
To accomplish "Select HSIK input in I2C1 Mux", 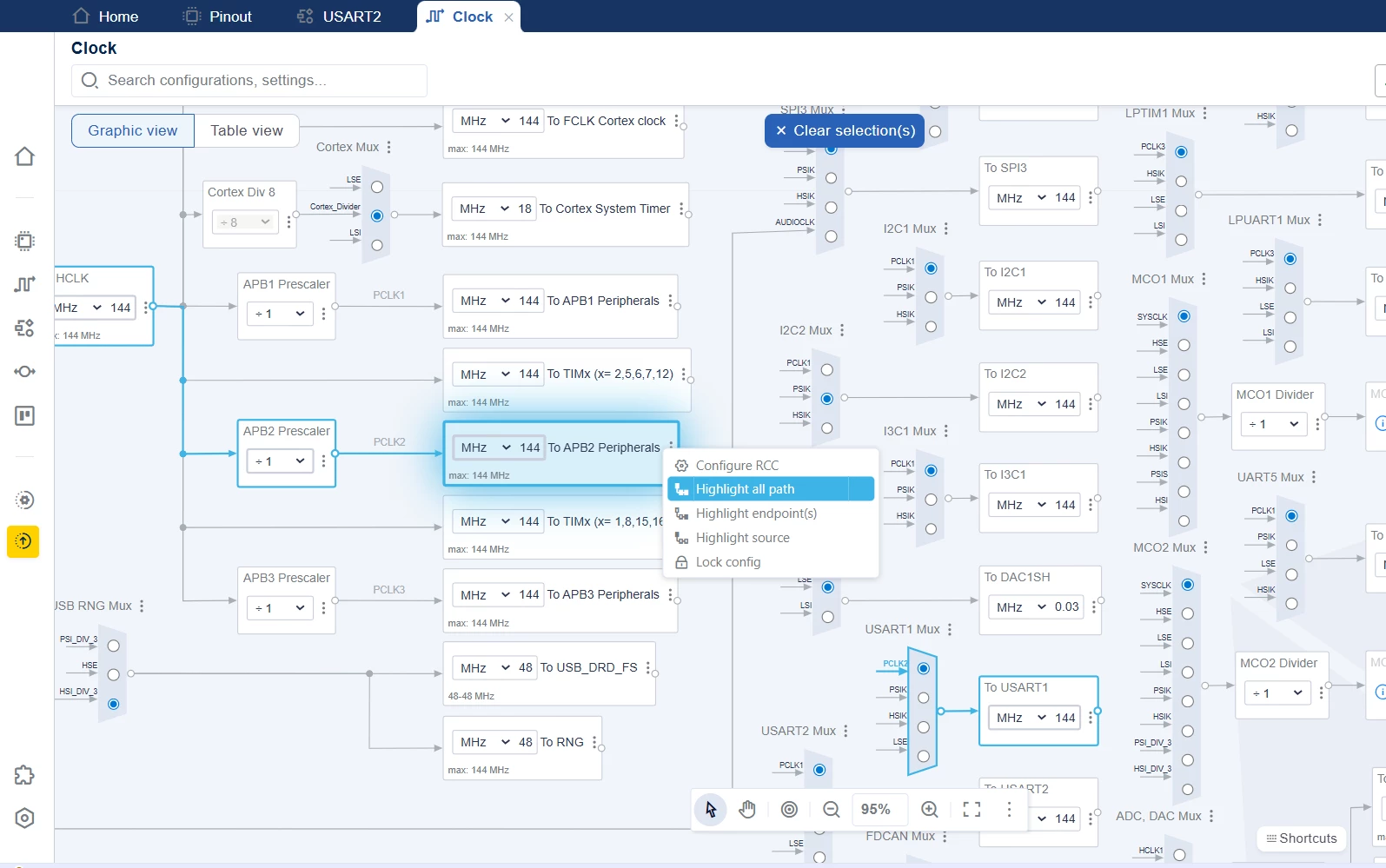I will point(931,327).
